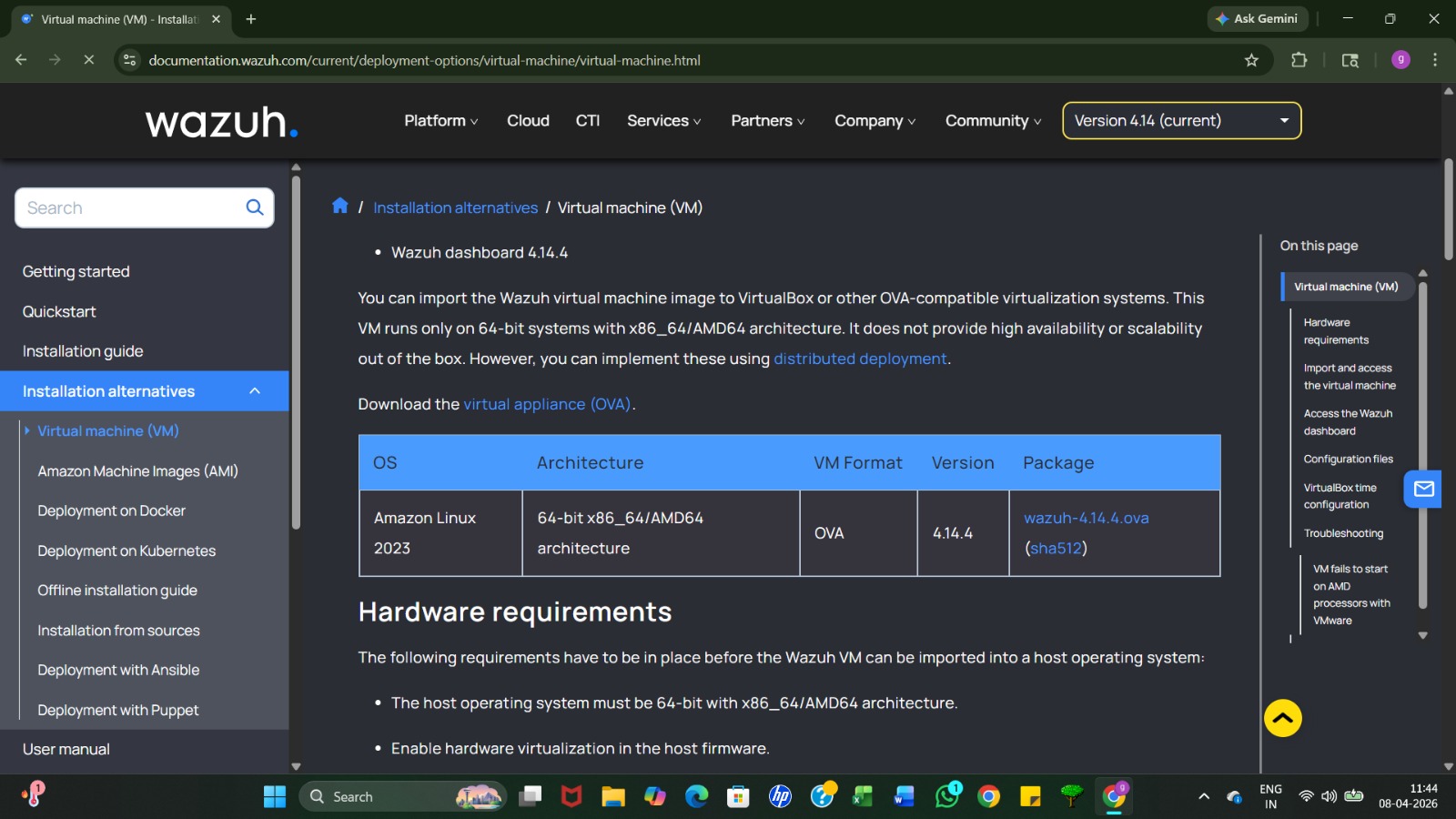The image size is (1456, 819).
Task: Go to the docs home icon in breadcrumb
Action: pos(340,206)
